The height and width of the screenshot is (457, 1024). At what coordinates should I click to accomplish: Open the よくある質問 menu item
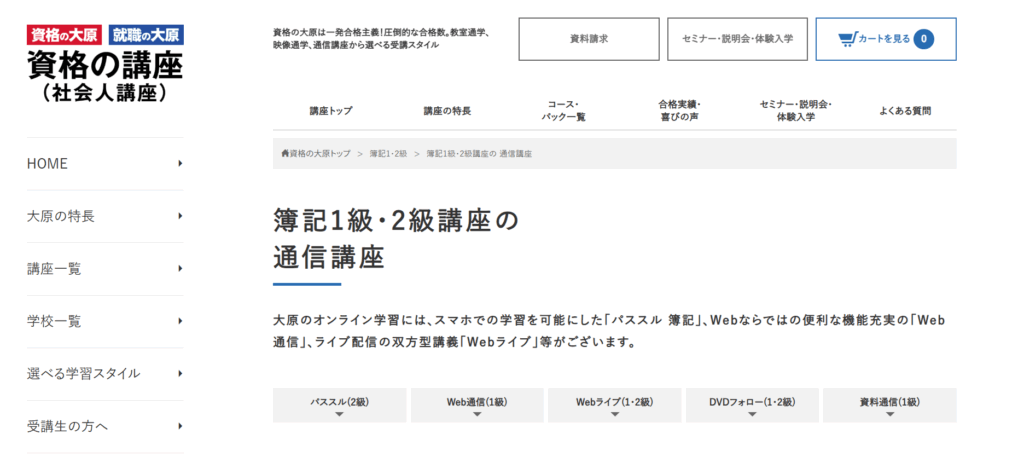[x=905, y=111]
